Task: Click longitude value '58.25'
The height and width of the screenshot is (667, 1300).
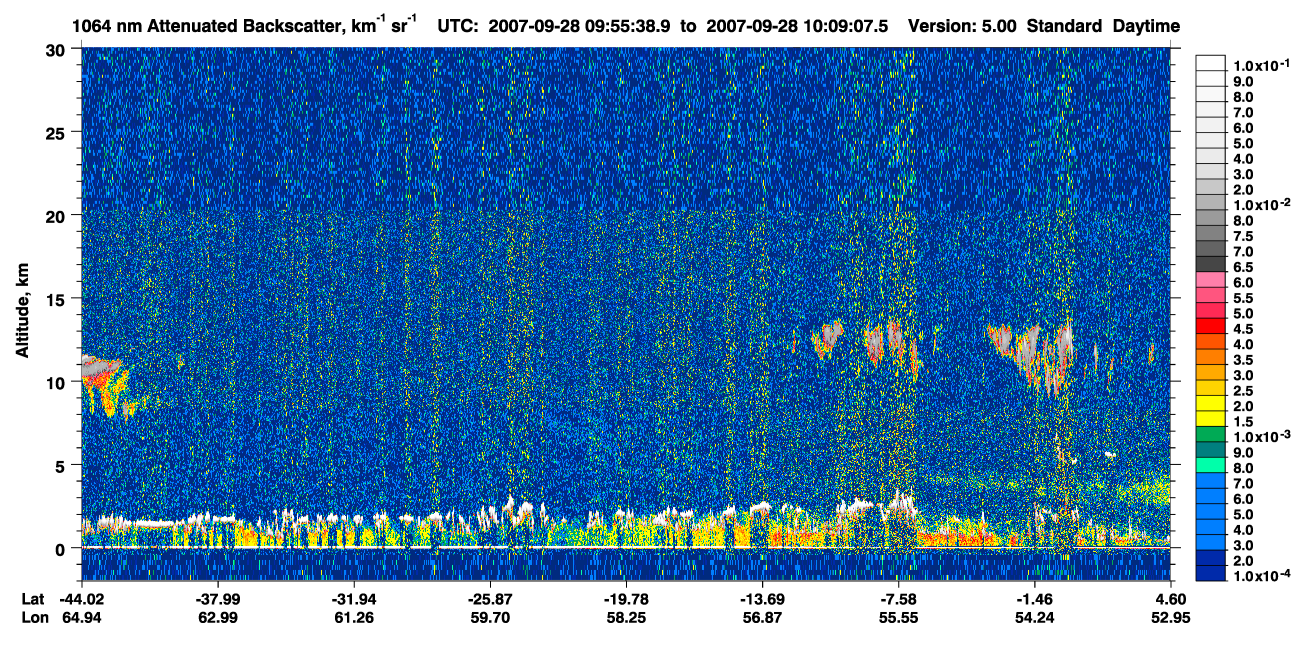Action: (626, 617)
